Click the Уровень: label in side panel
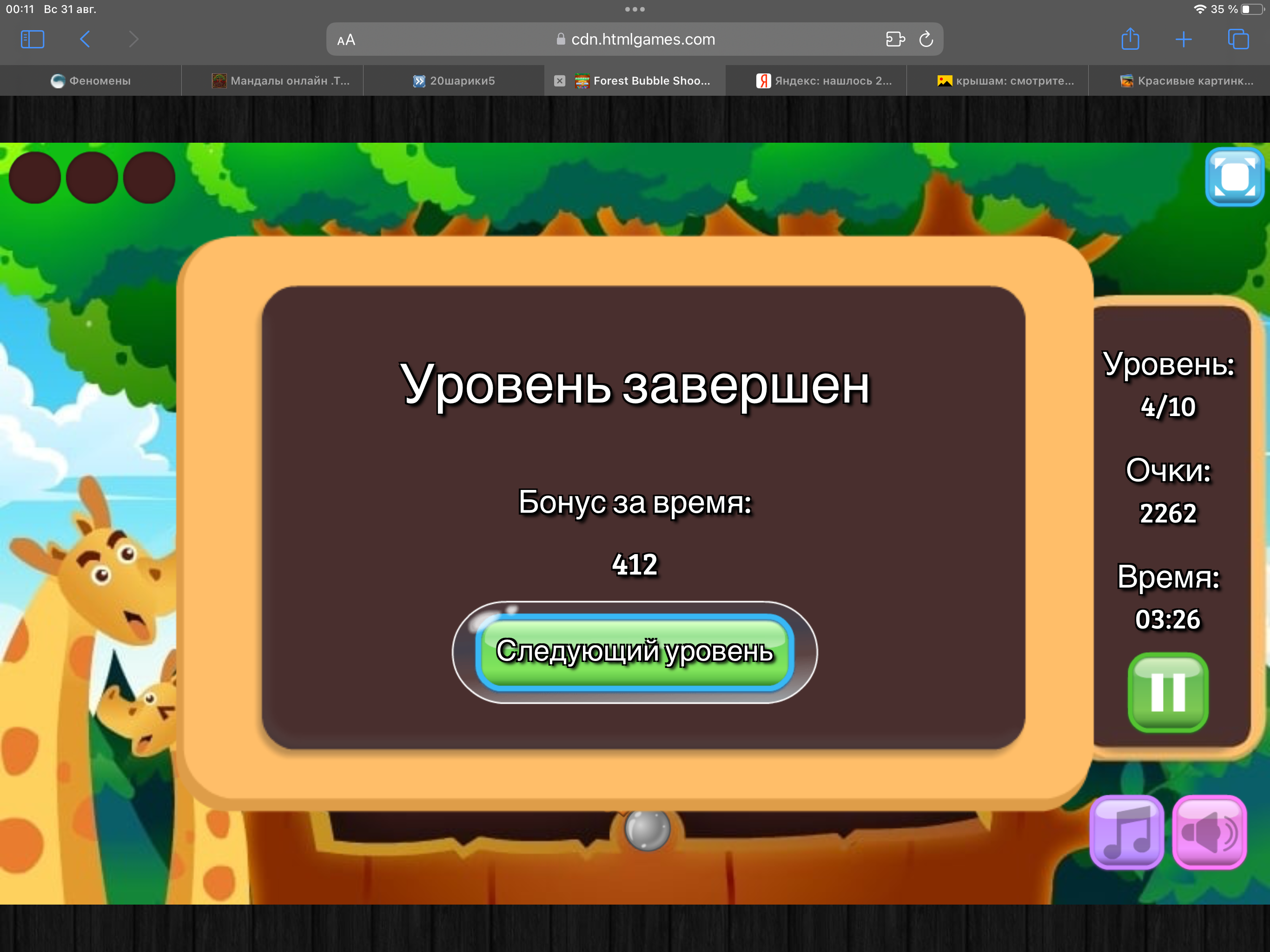Screen dimensions: 1270x952 coord(1168,364)
